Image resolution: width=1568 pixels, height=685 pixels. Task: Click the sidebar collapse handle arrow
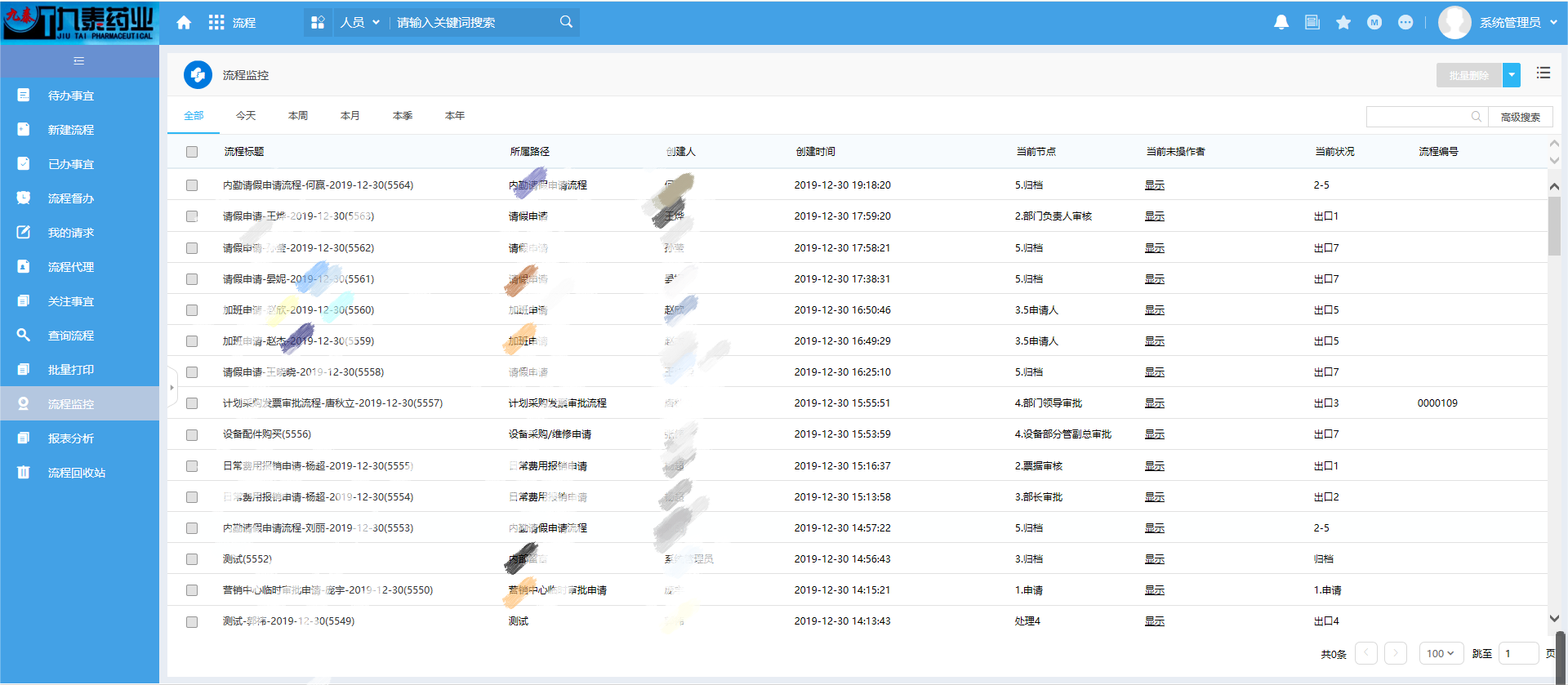pyautogui.click(x=171, y=387)
